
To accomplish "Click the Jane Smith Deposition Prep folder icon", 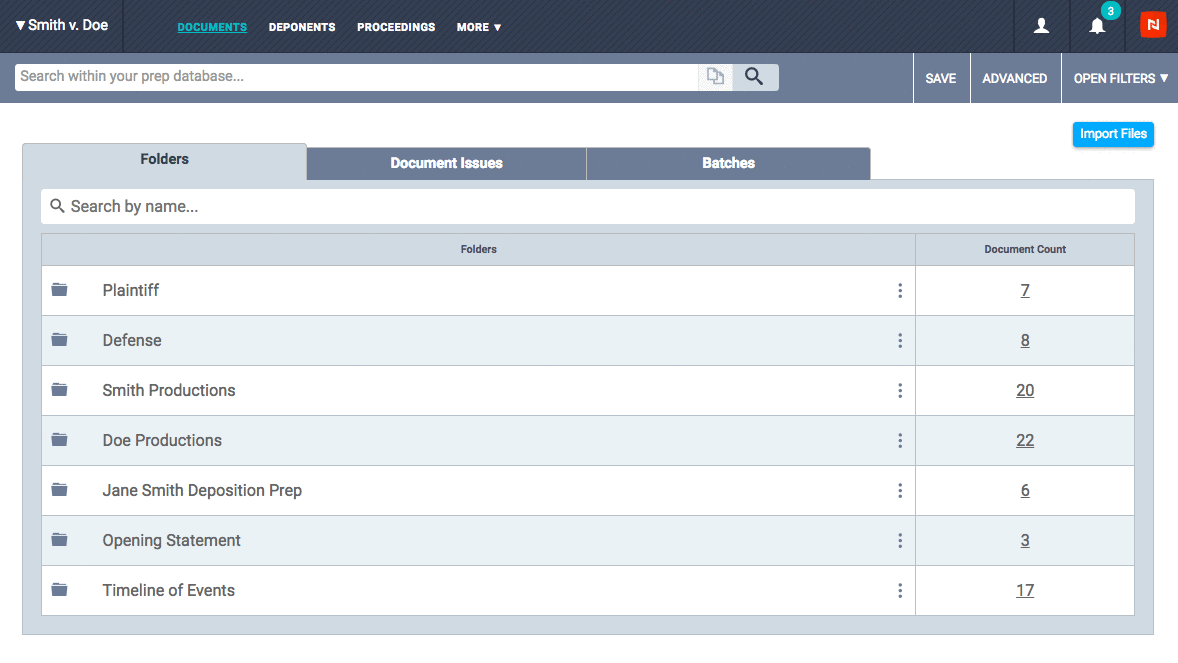I will point(59,490).
